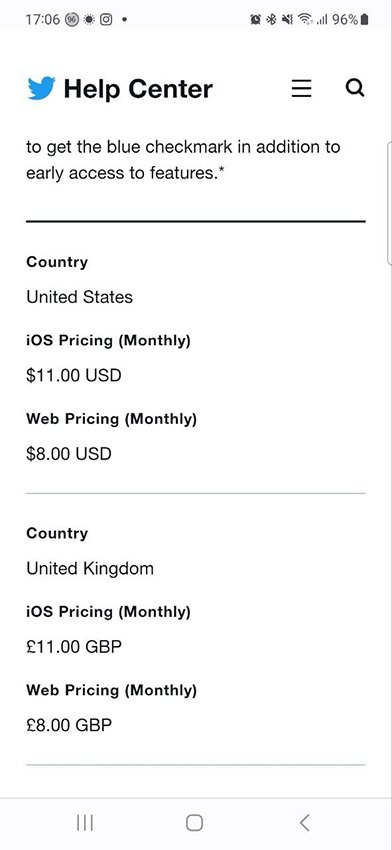392x850 pixels.
Task: Tap the battery indicator in status bar
Action: (364, 20)
